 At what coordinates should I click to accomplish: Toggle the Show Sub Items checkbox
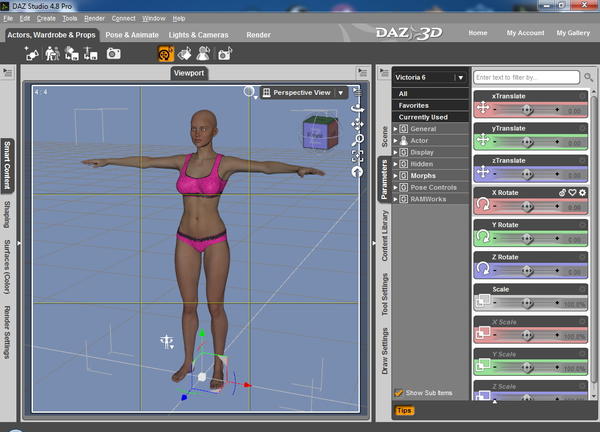pos(399,393)
